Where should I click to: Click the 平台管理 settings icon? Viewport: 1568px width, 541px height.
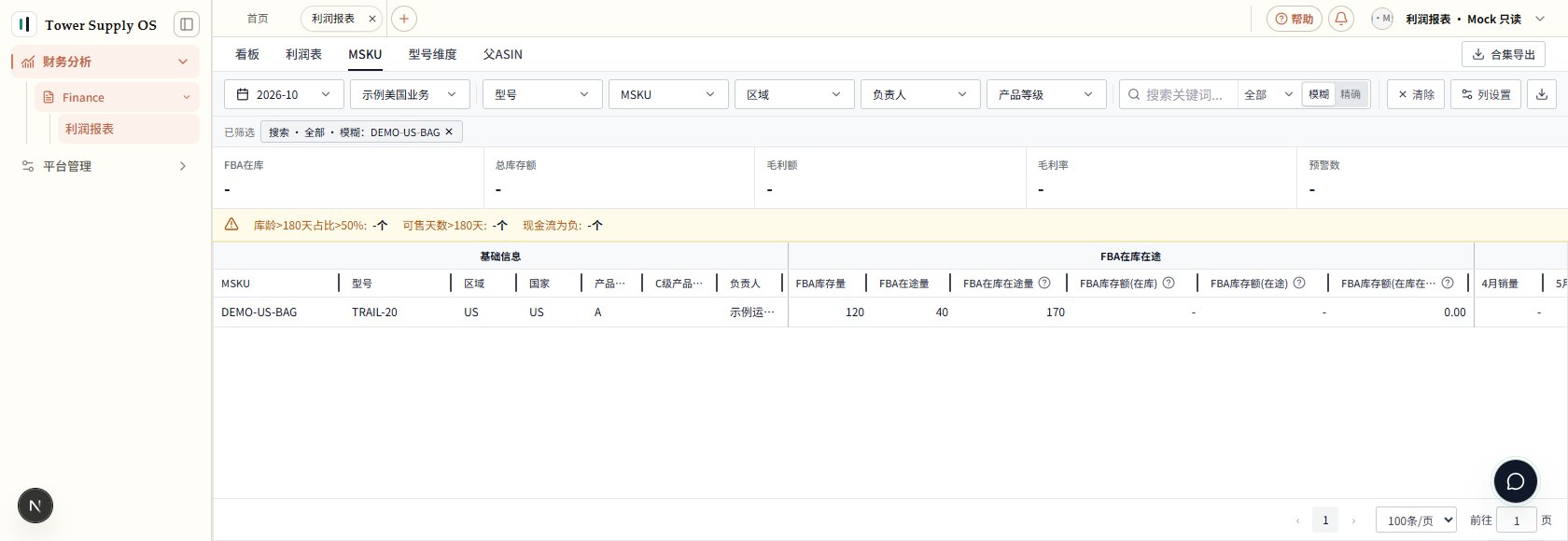pyautogui.click(x=28, y=166)
